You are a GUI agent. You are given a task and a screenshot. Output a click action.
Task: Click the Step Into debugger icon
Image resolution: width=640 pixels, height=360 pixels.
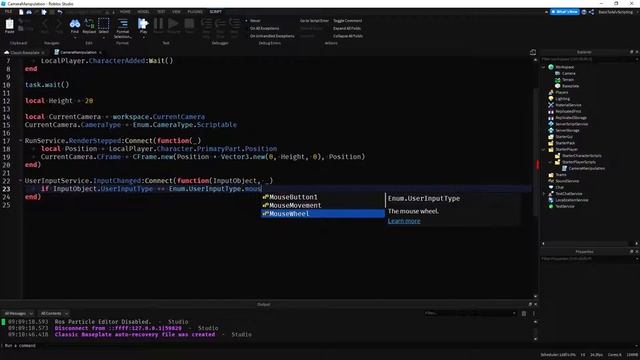pos(206,24)
